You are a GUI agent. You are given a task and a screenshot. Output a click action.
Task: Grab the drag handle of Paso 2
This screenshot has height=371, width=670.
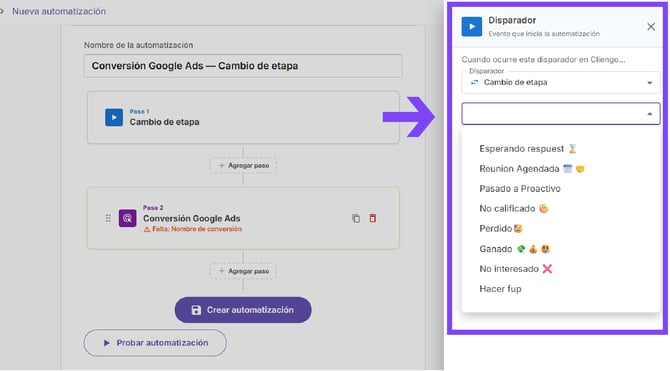click(x=108, y=218)
